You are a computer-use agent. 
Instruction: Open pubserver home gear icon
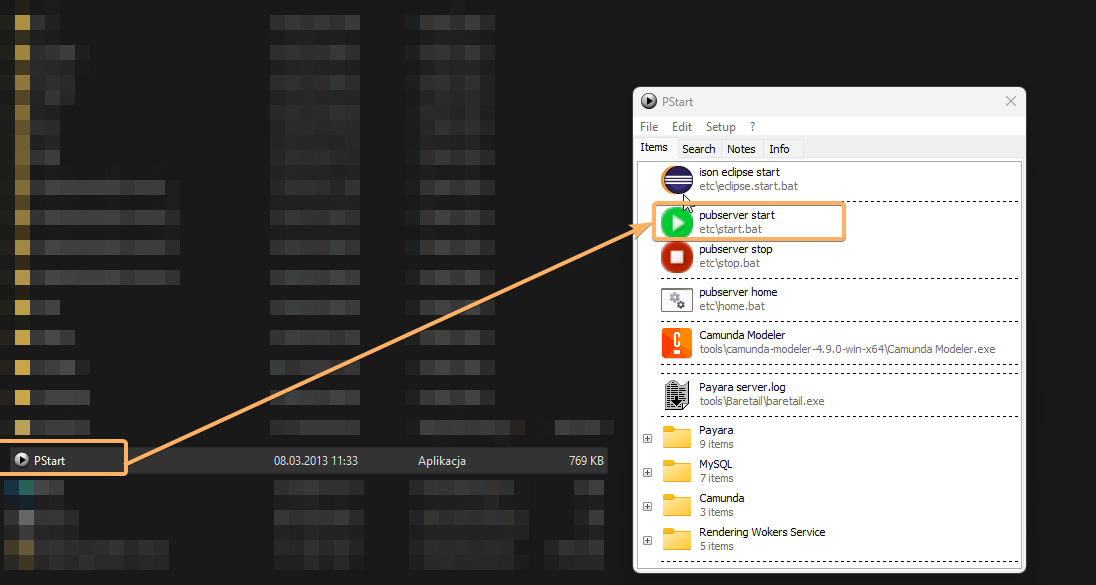[x=677, y=300]
